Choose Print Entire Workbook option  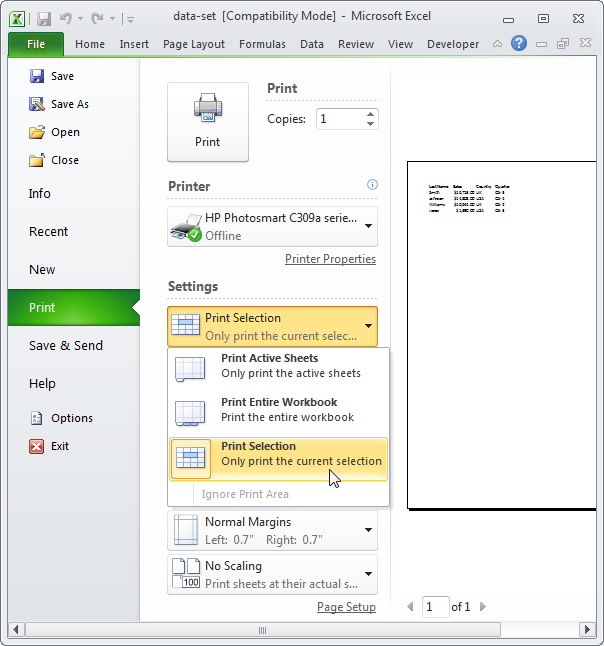point(279,410)
